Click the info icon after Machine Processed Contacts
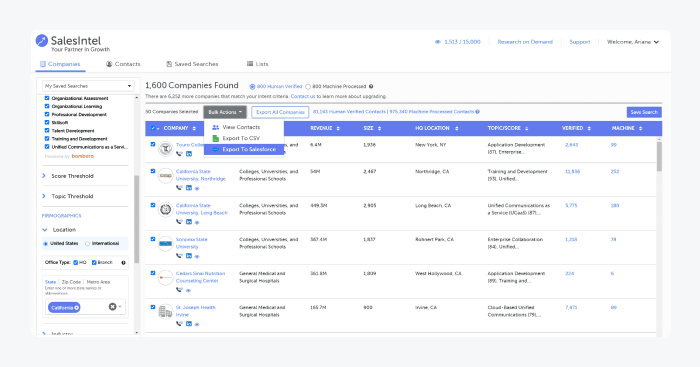The height and width of the screenshot is (367, 700). tap(478, 112)
